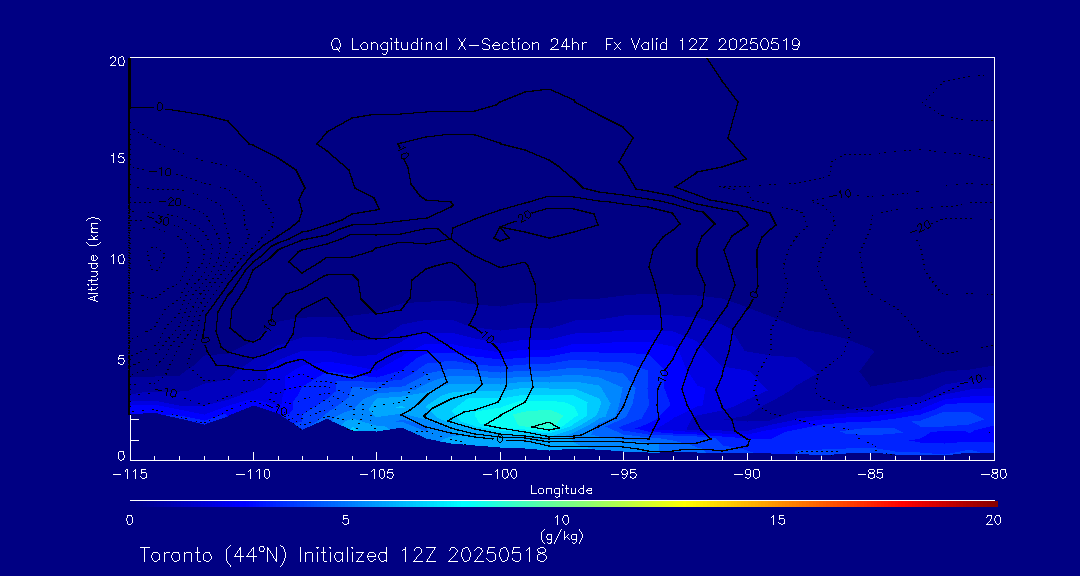The image size is (1080, 576).
Task: Select the -90 longitude tick label
Action: point(747,474)
